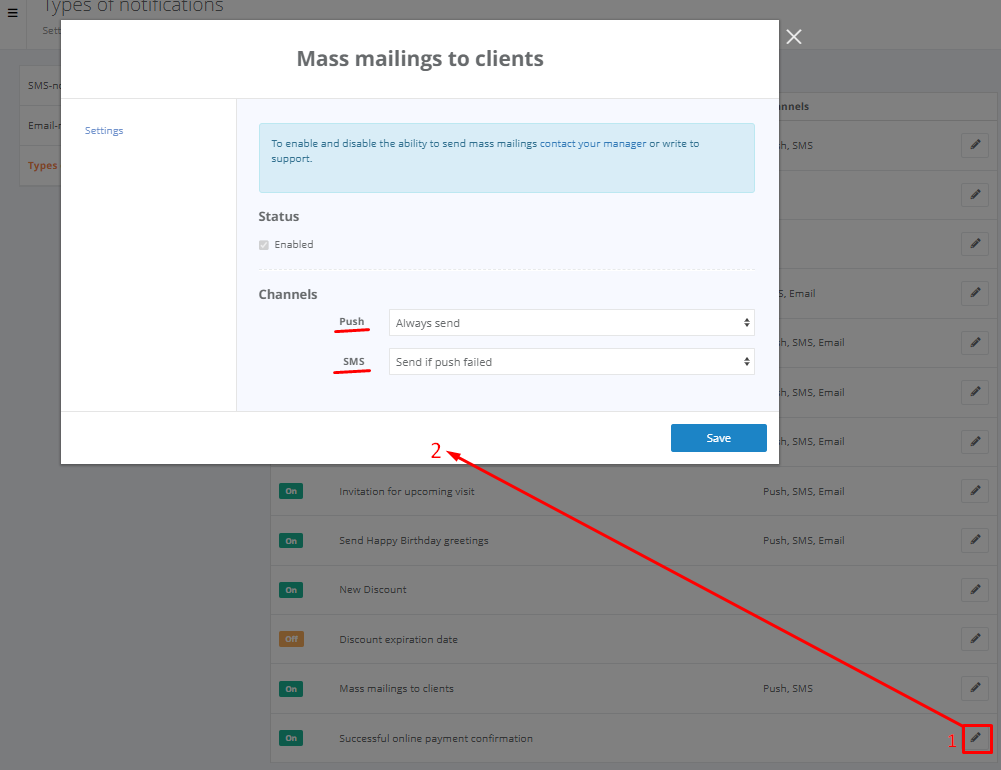Click Discount expiration date text
1001x770 pixels.
(x=398, y=640)
